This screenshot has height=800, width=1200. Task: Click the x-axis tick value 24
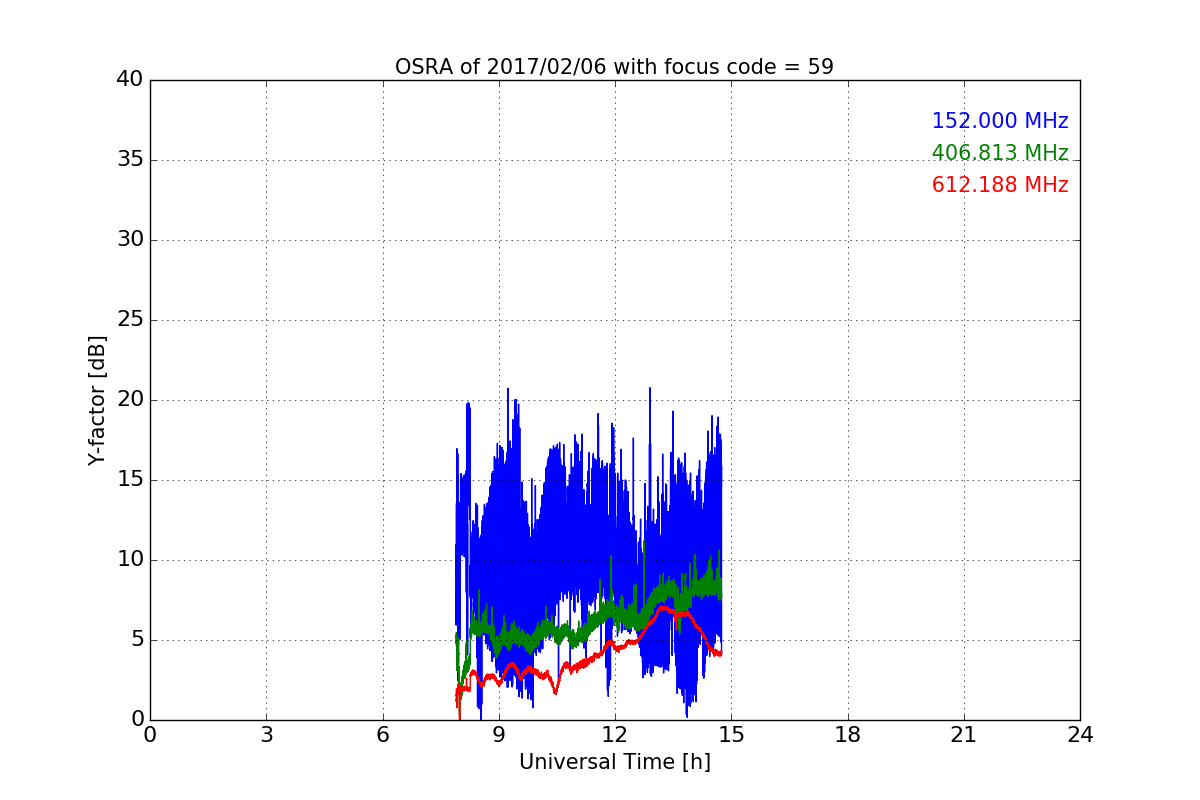[x=1080, y=735]
